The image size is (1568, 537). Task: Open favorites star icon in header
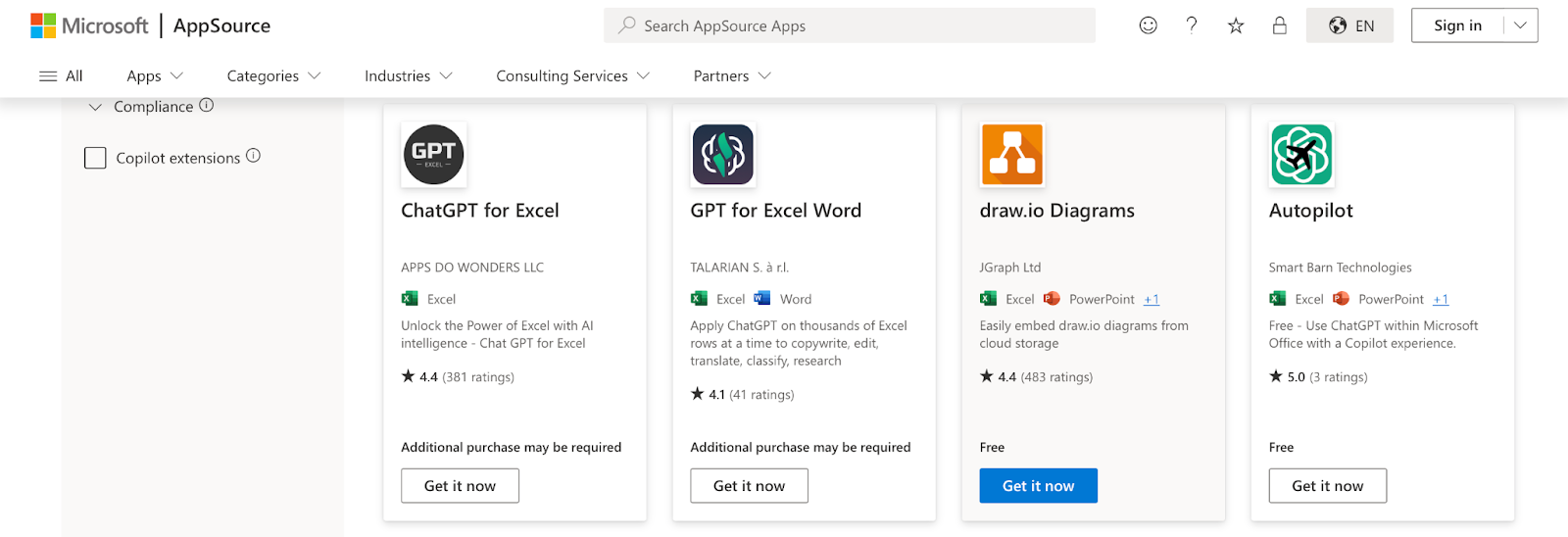point(1236,25)
